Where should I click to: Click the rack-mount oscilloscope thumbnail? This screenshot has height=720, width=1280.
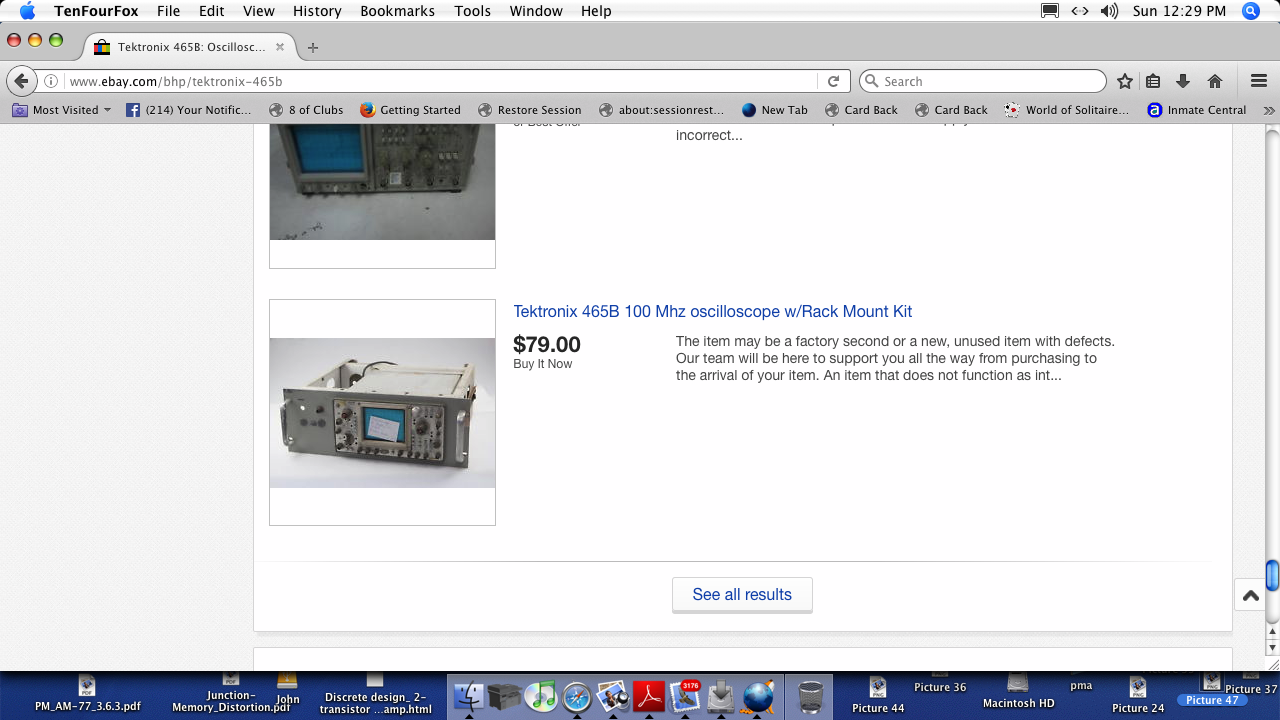click(x=382, y=412)
